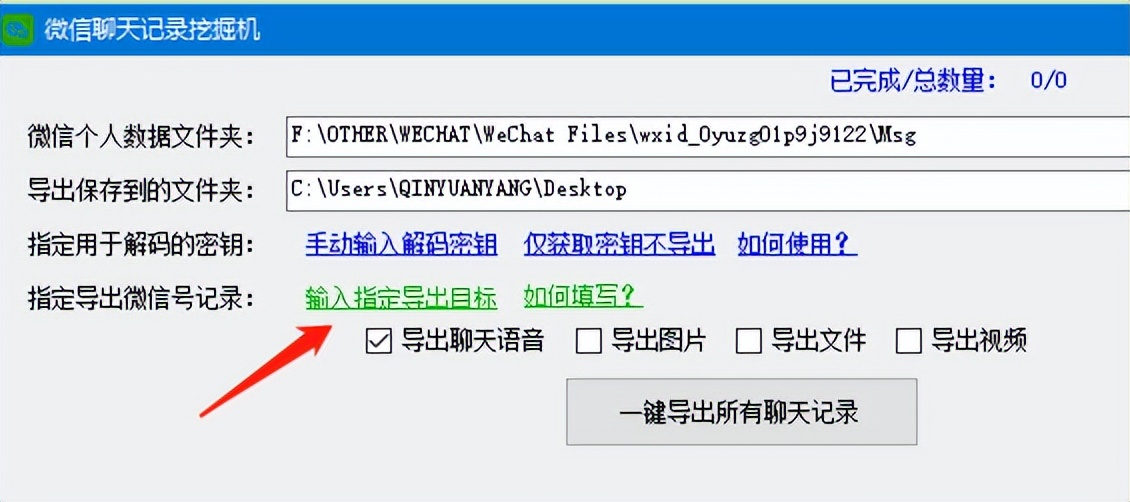
Task: Focus the Desktop export folder path field
Action: pyautogui.click(x=708, y=189)
